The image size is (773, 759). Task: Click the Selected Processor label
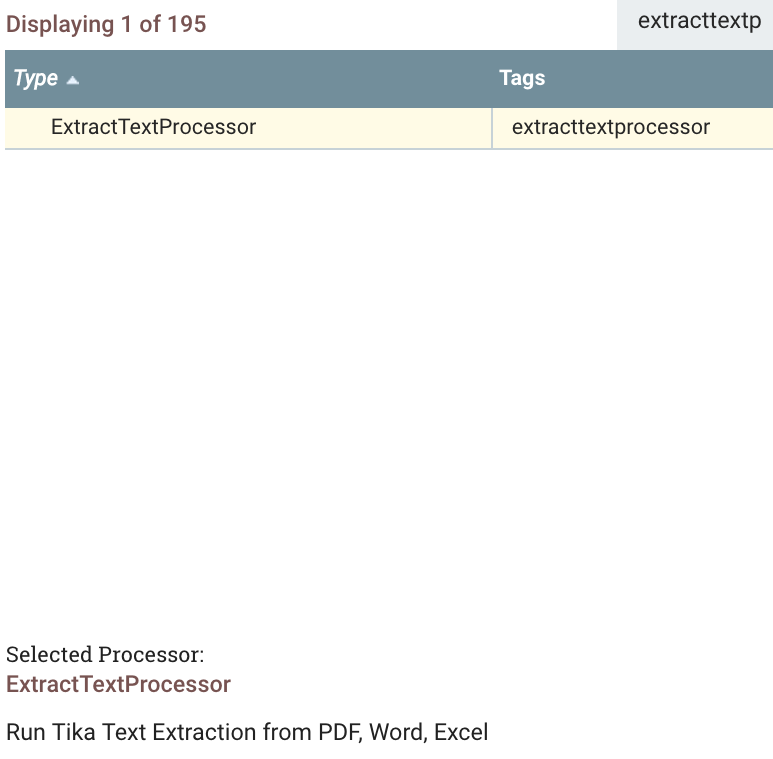click(105, 655)
